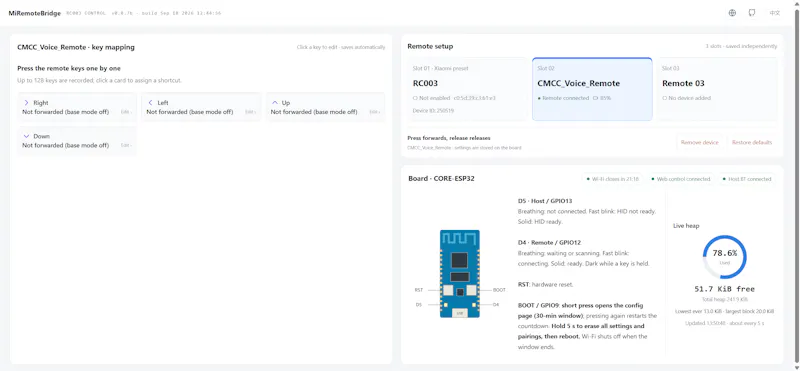Open the GitHub repository icon in header

pyautogui.click(x=752, y=13)
